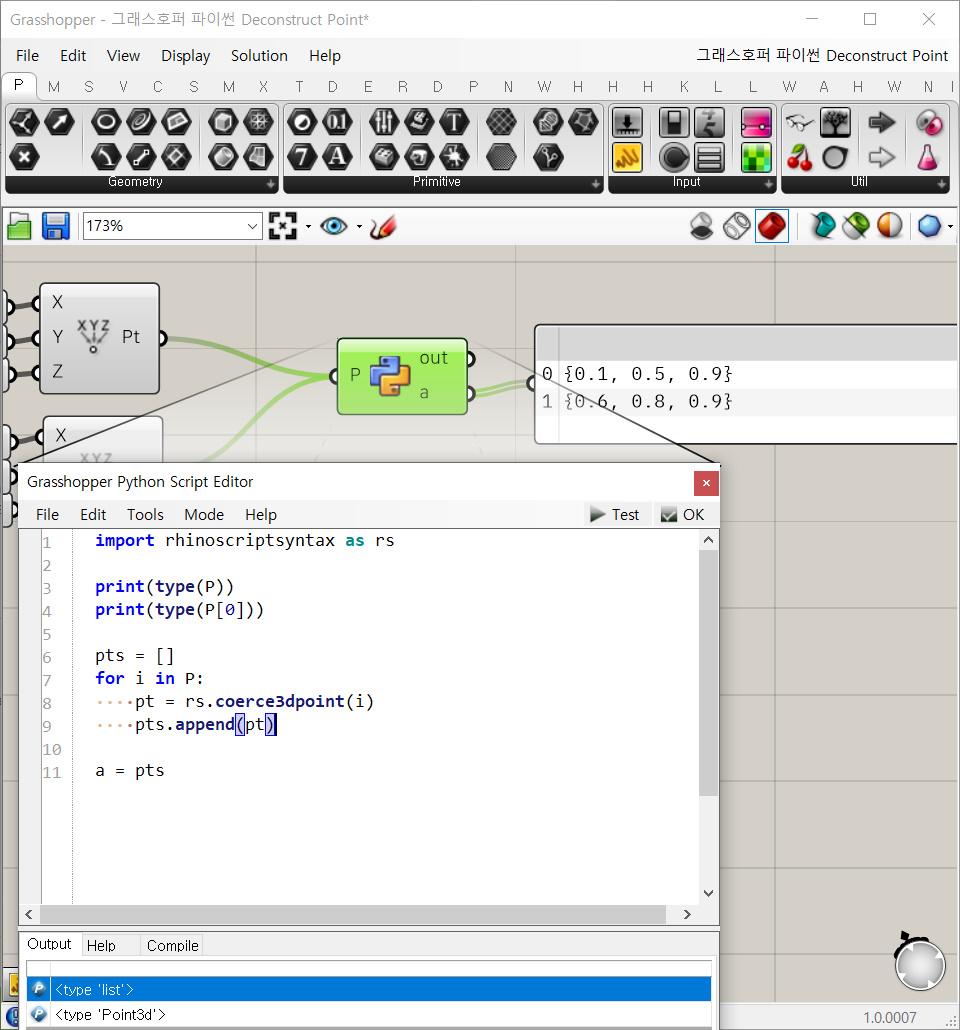Image resolution: width=960 pixels, height=1030 pixels.
Task: Expand the Util panel group
Action: pos(942,185)
